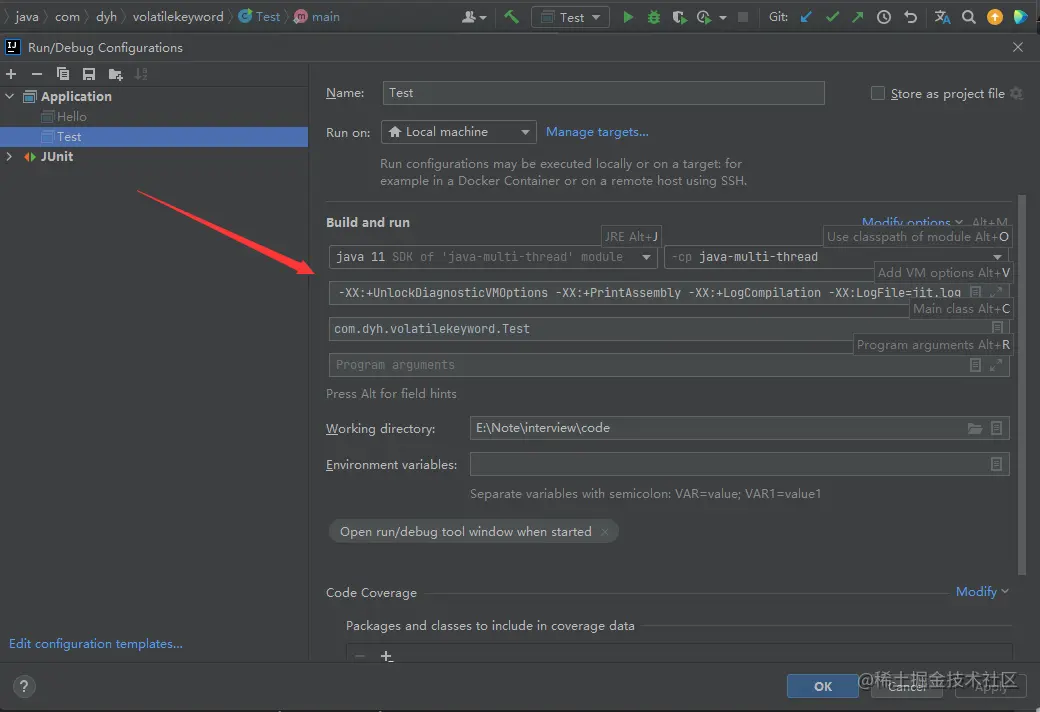Click the dyh breadcrumb item
1040x712 pixels.
pos(106,17)
